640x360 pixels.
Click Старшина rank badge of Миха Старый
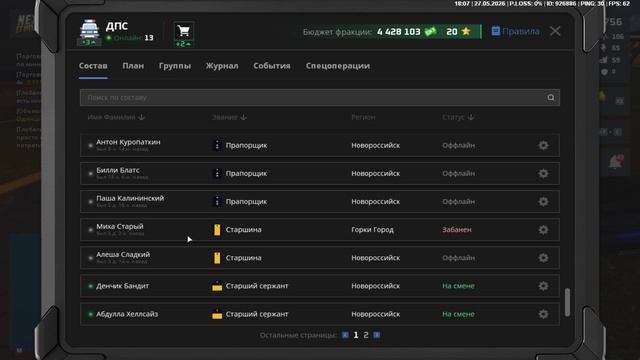[217, 230]
